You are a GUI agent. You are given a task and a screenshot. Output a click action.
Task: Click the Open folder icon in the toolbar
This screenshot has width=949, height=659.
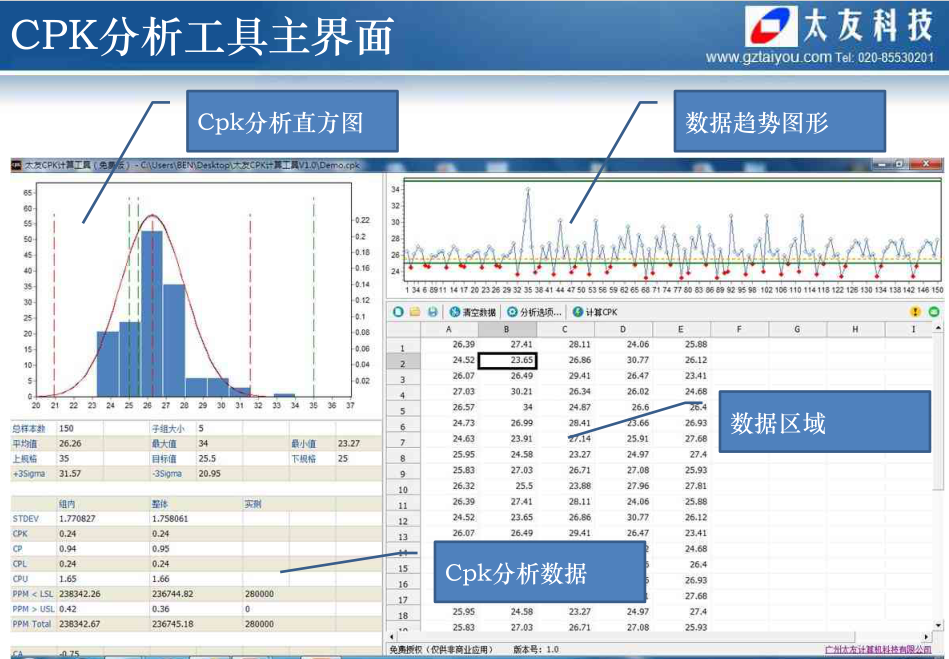[415, 312]
